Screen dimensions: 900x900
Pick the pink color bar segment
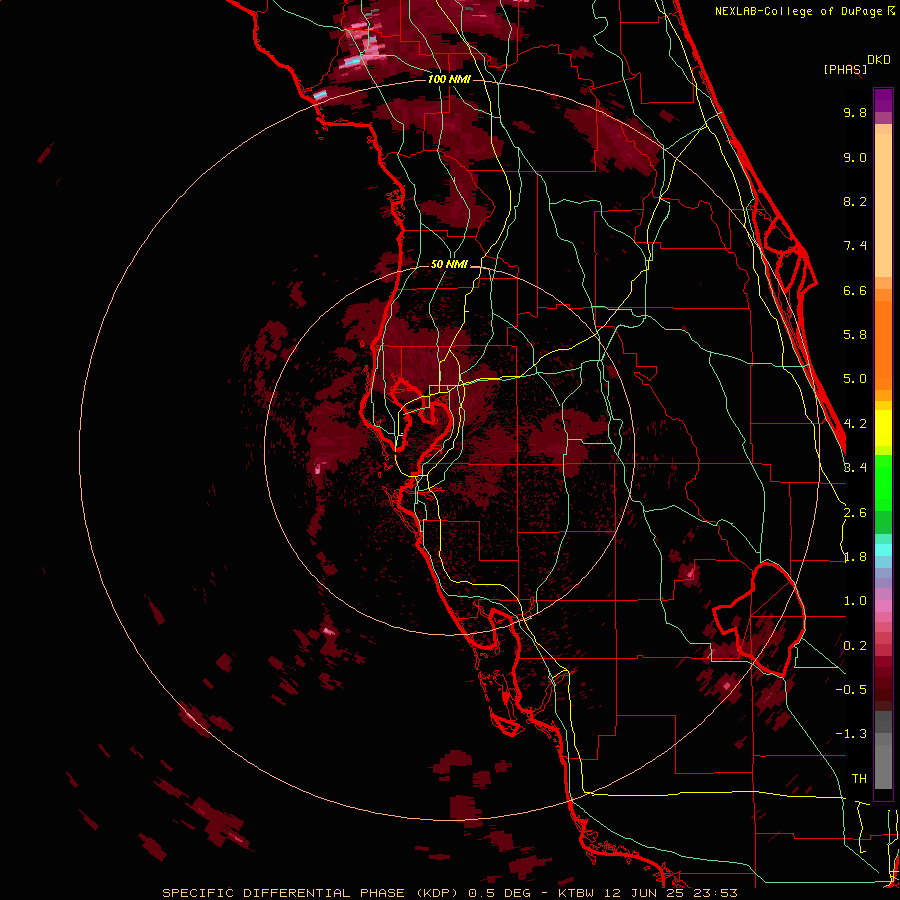point(883,606)
